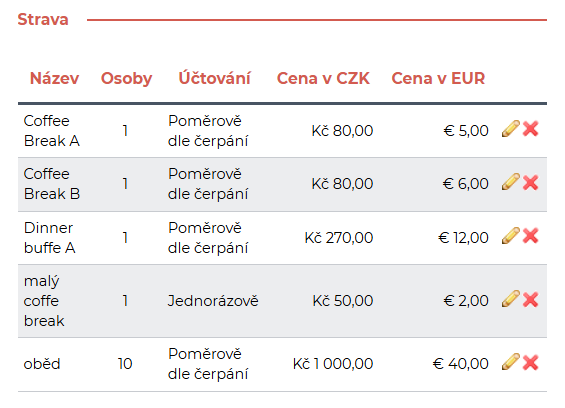Select the Strava section heading
This screenshot has height=408, width=565.
click(43, 19)
